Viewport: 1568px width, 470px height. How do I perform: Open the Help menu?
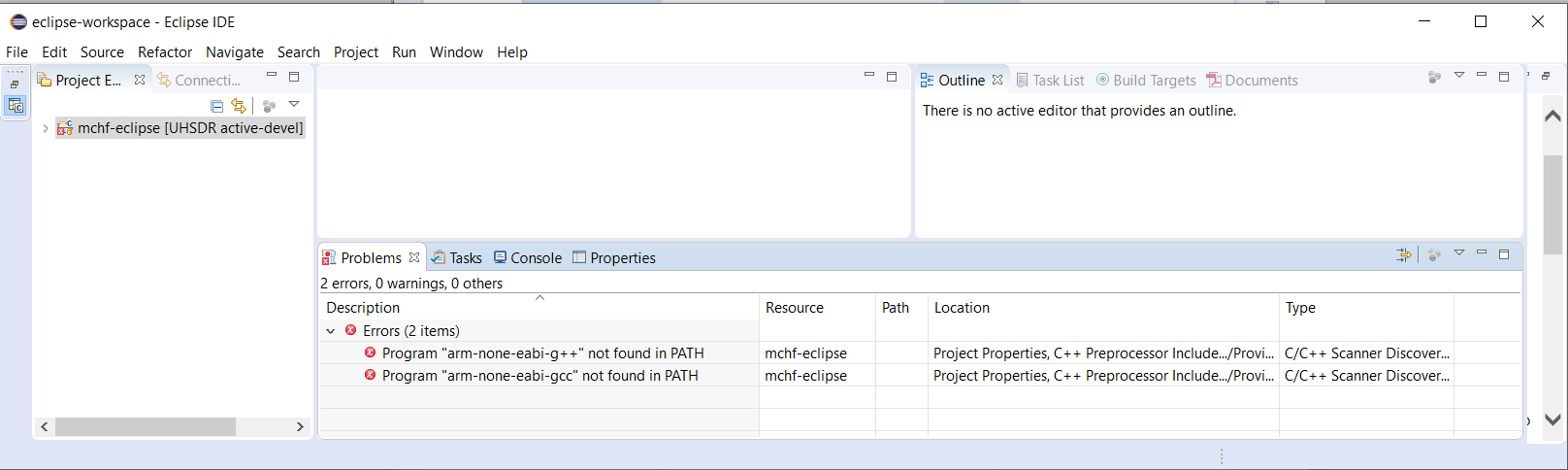point(512,52)
